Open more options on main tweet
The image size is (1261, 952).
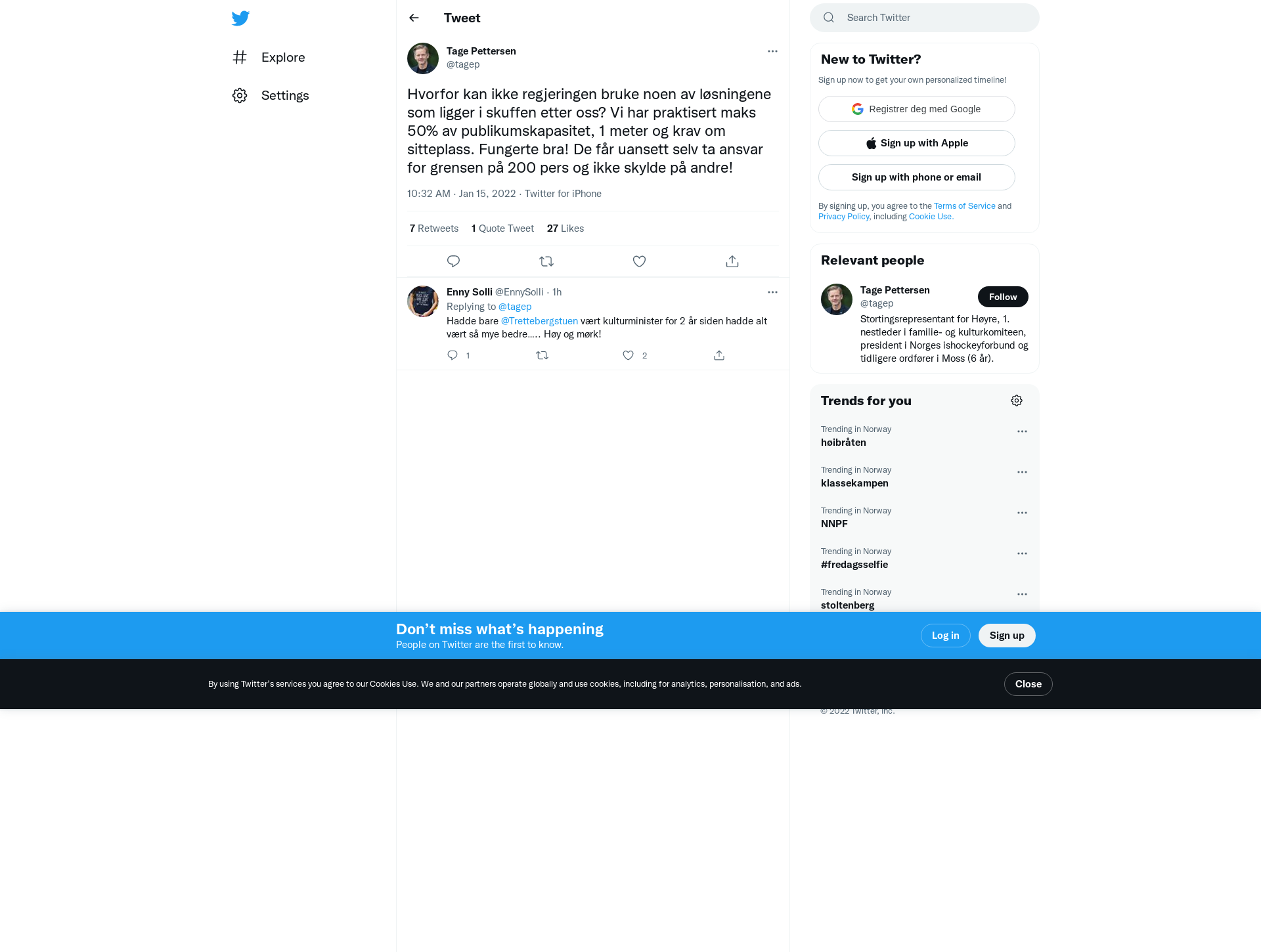772,51
